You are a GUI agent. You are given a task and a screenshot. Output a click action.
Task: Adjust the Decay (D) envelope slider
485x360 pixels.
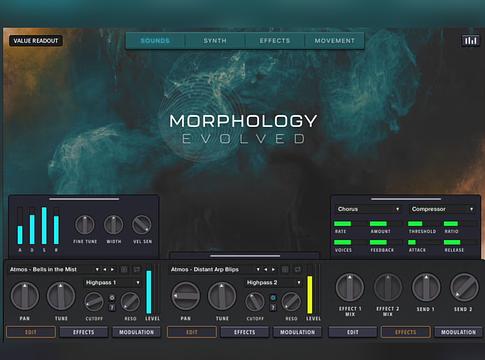32,226
